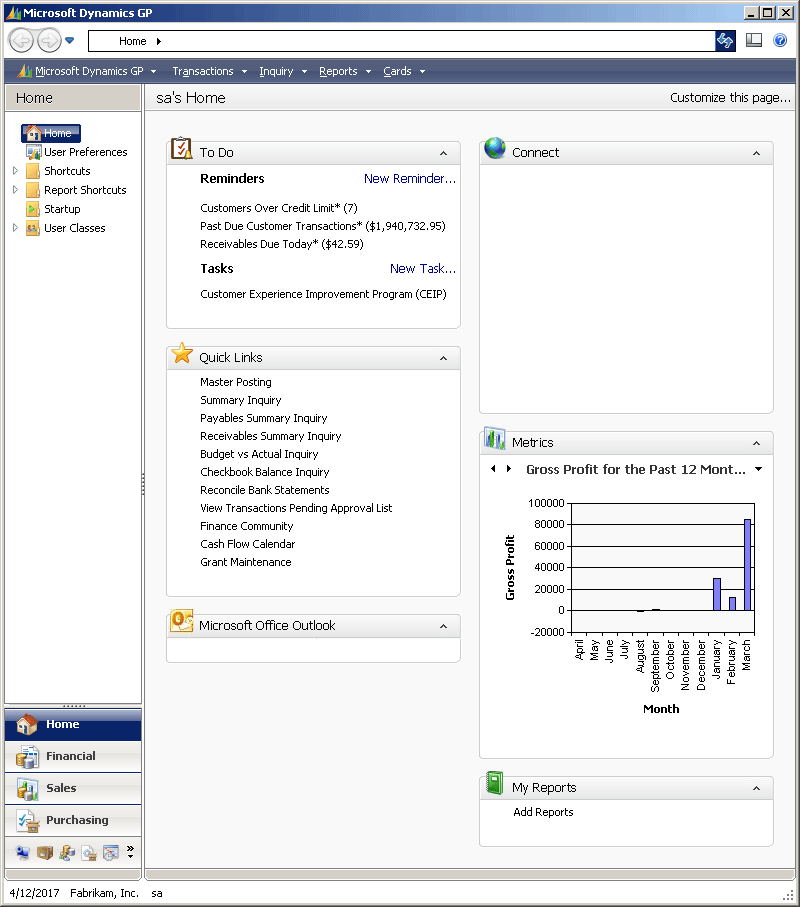
Task: Click the To Do clipboard icon
Action: [x=182, y=148]
